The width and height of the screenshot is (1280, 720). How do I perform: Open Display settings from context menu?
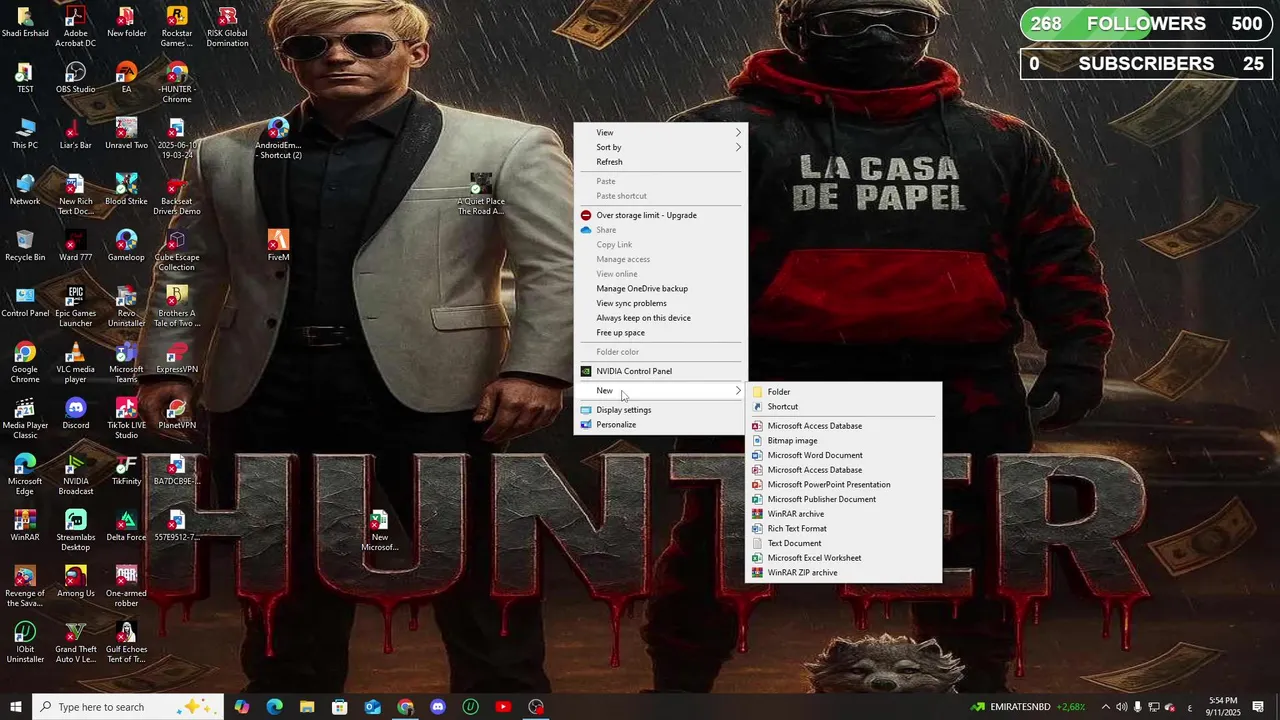coord(661,410)
